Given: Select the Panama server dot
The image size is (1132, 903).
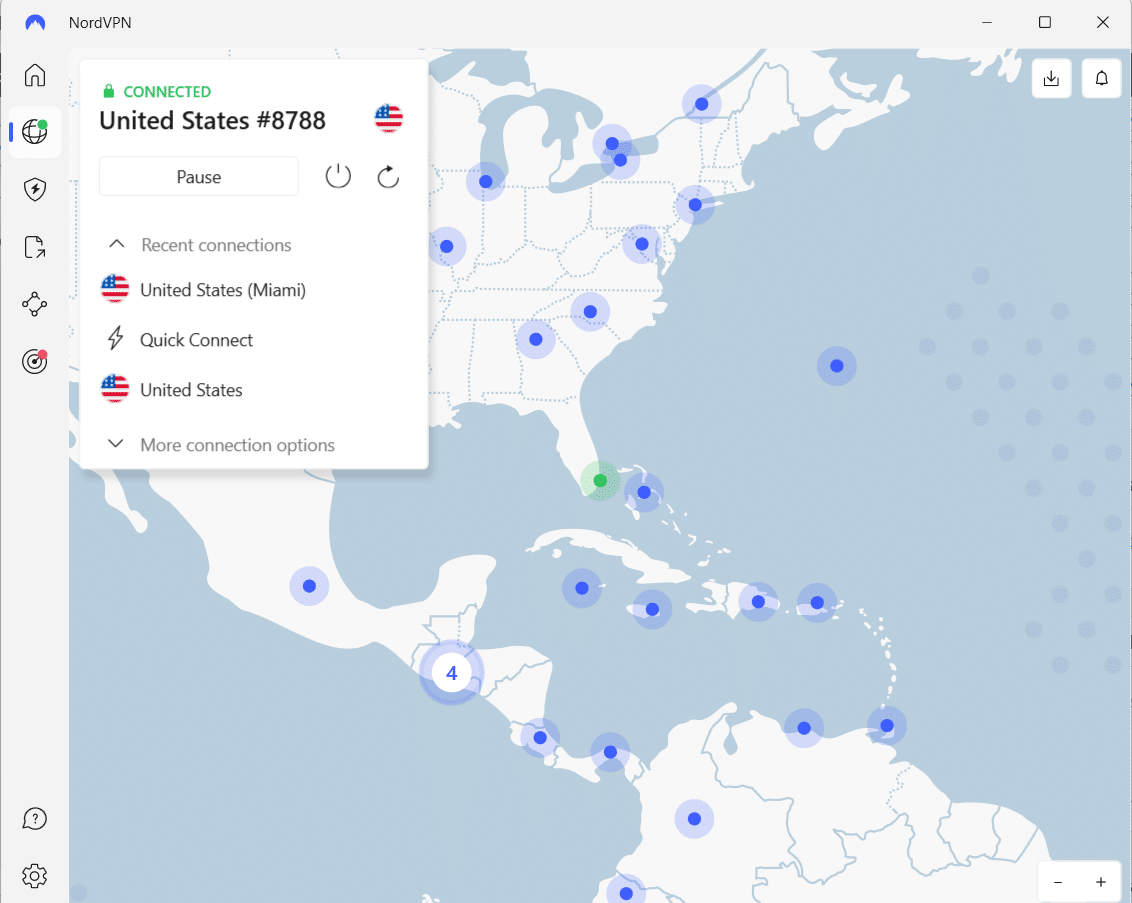Looking at the screenshot, I should pos(610,752).
